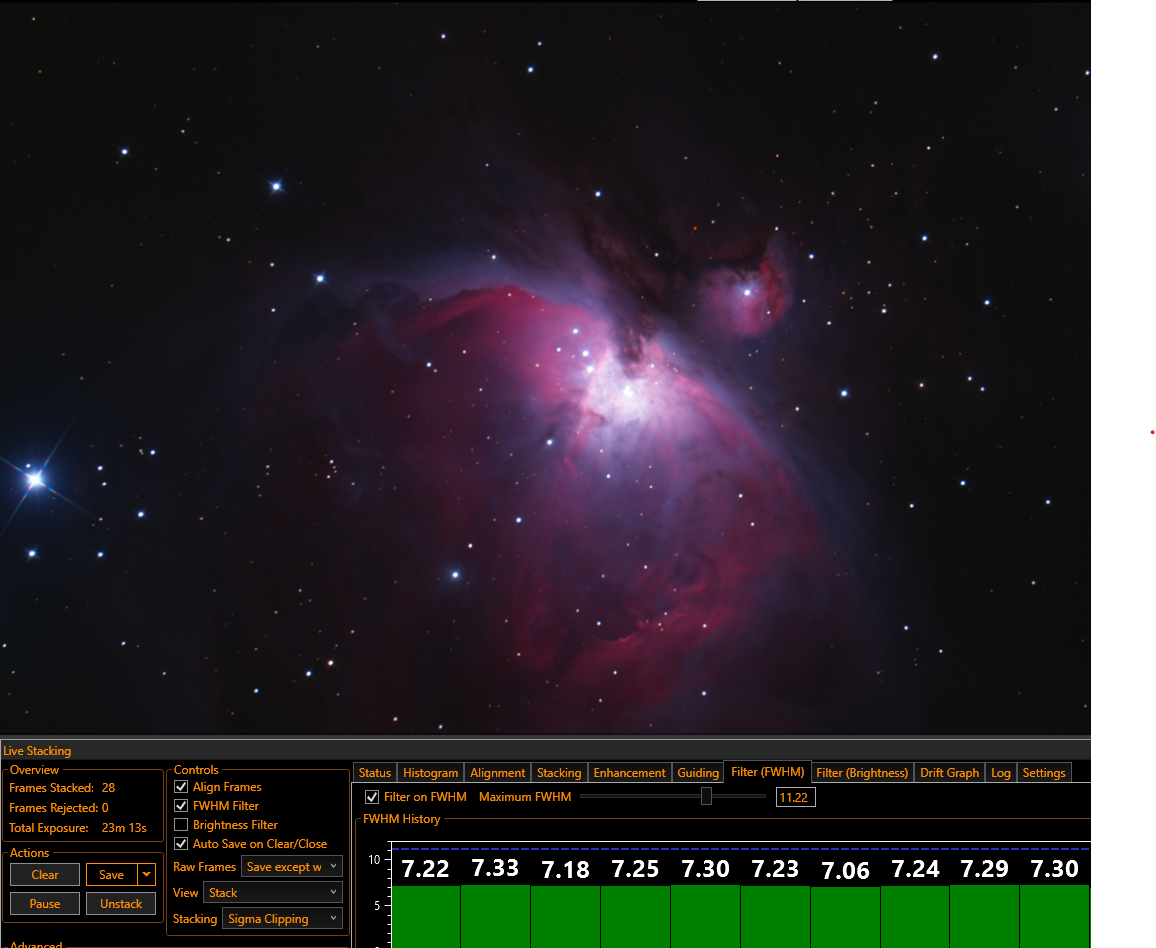1156x948 pixels.
Task: Select the Filter (Brightness) tab
Action: tap(862, 773)
